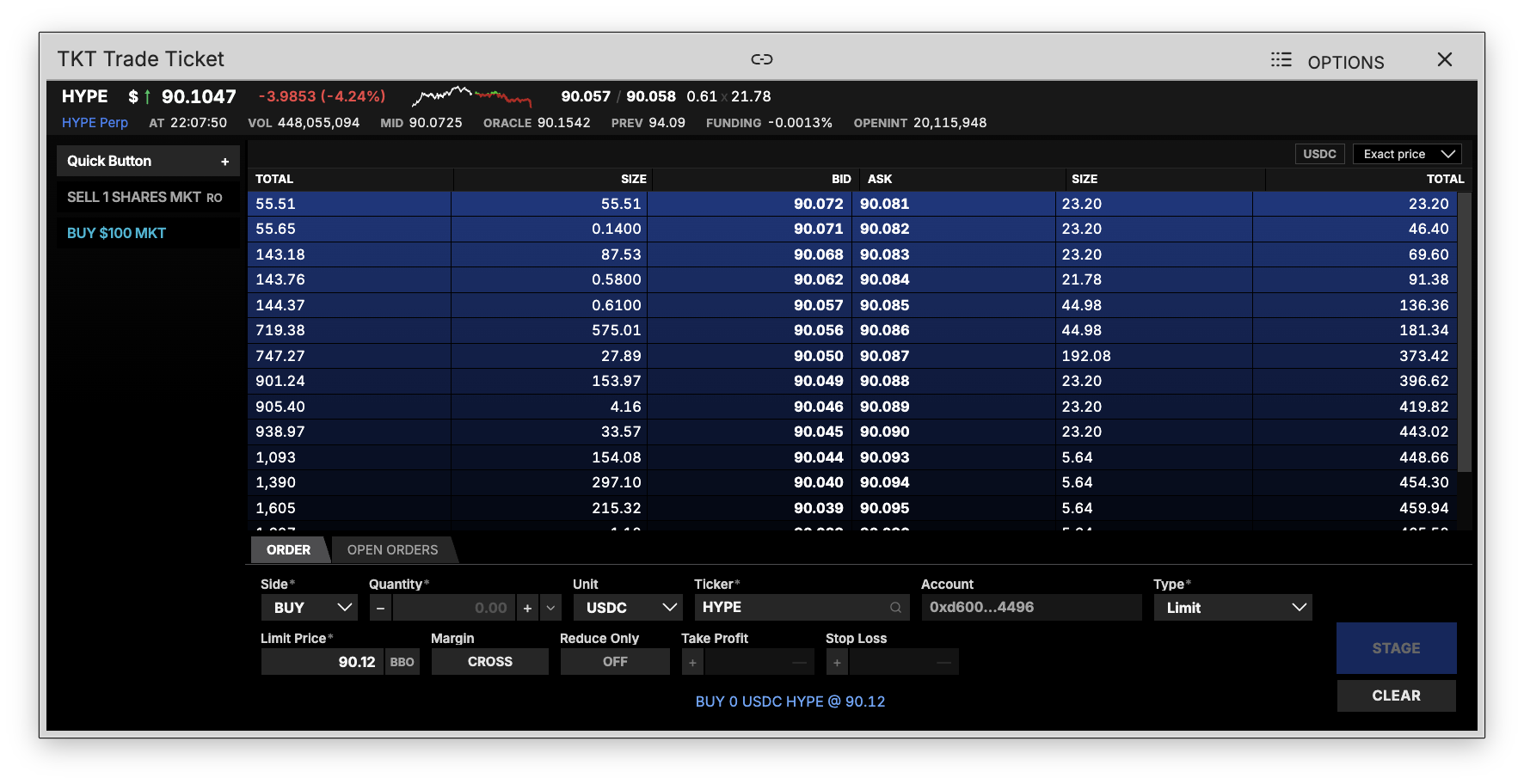Click SELL 1 SHARES MKT quick button
Viewport: 1524px width, 784px height.
(147, 198)
